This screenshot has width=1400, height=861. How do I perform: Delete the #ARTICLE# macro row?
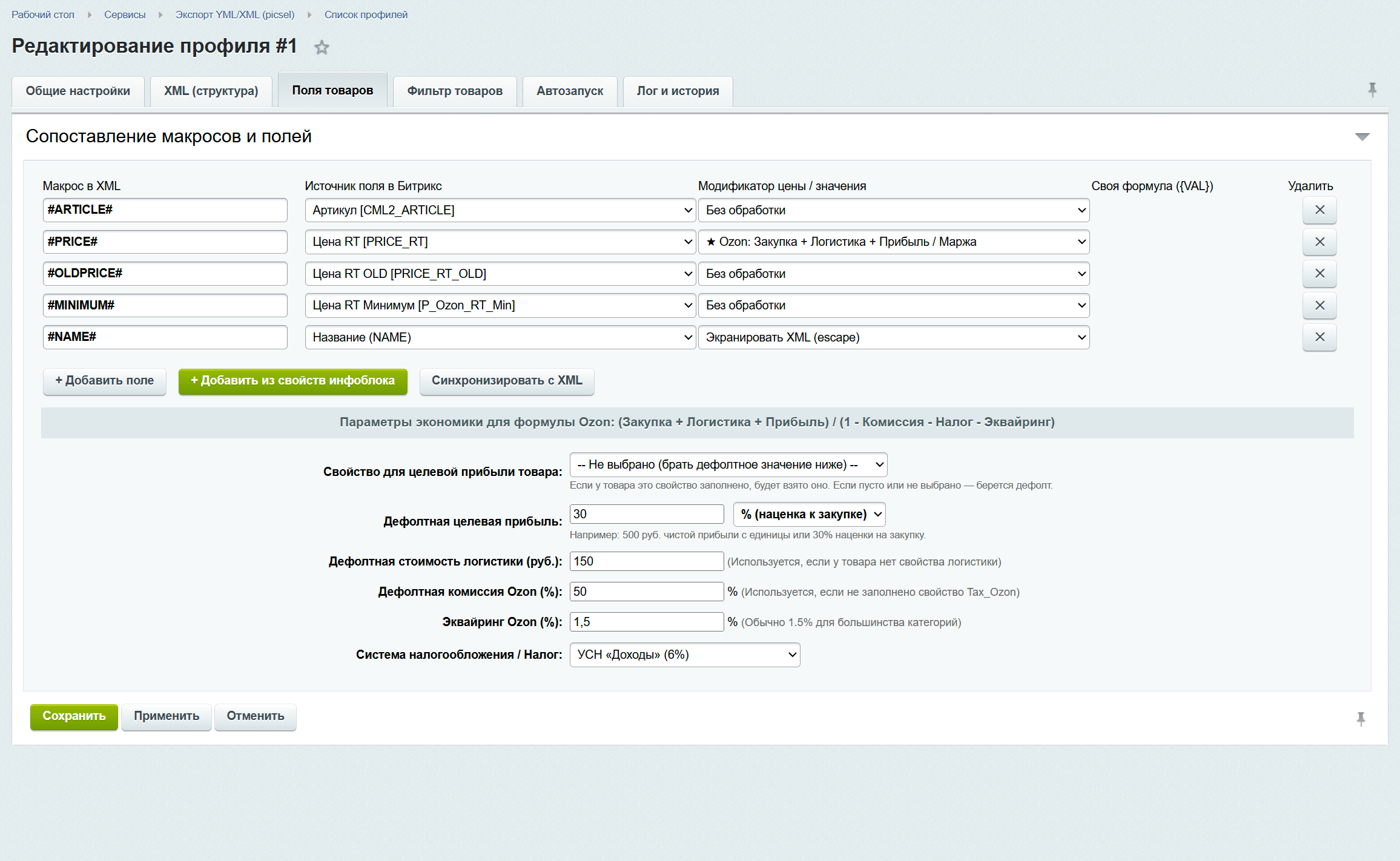coord(1319,210)
